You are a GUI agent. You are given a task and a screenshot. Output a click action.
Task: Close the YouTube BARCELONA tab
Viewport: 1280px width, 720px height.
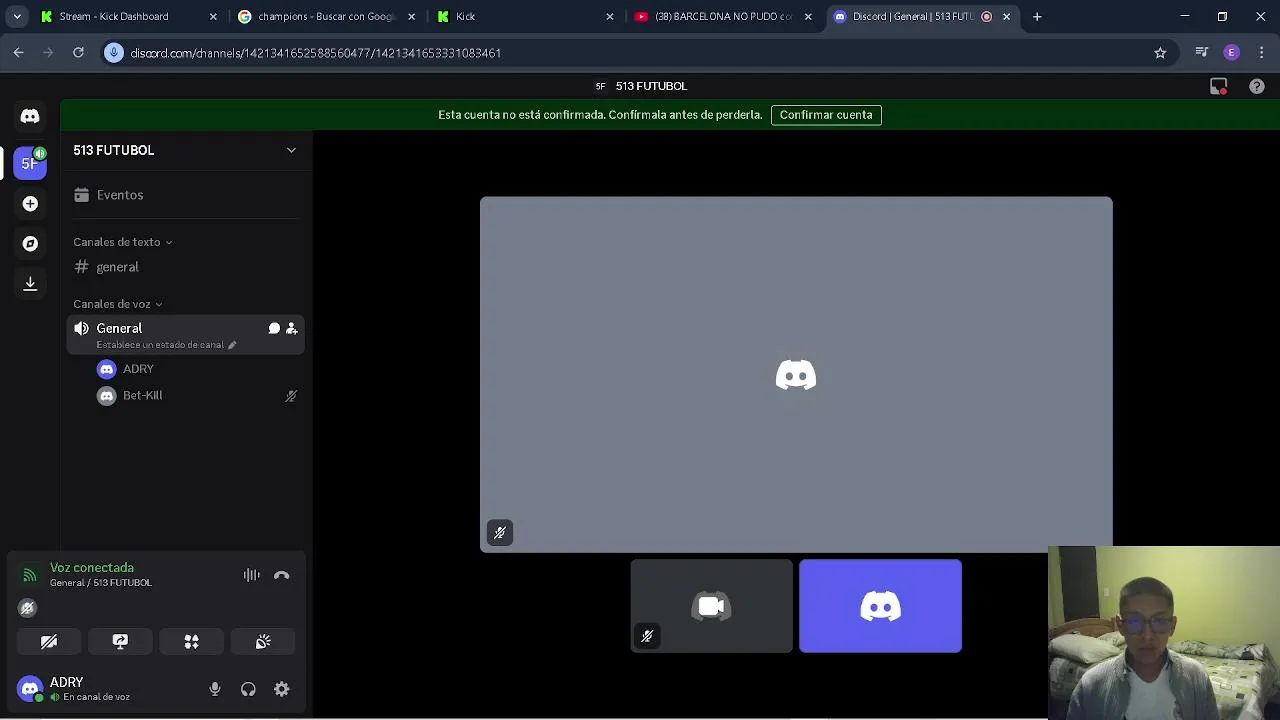pyautogui.click(x=808, y=16)
